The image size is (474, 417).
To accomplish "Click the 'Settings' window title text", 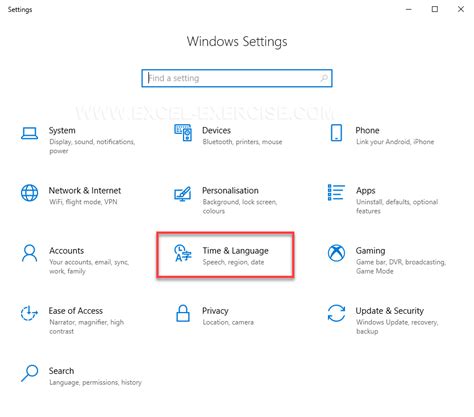I will click(x=20, y=10).
